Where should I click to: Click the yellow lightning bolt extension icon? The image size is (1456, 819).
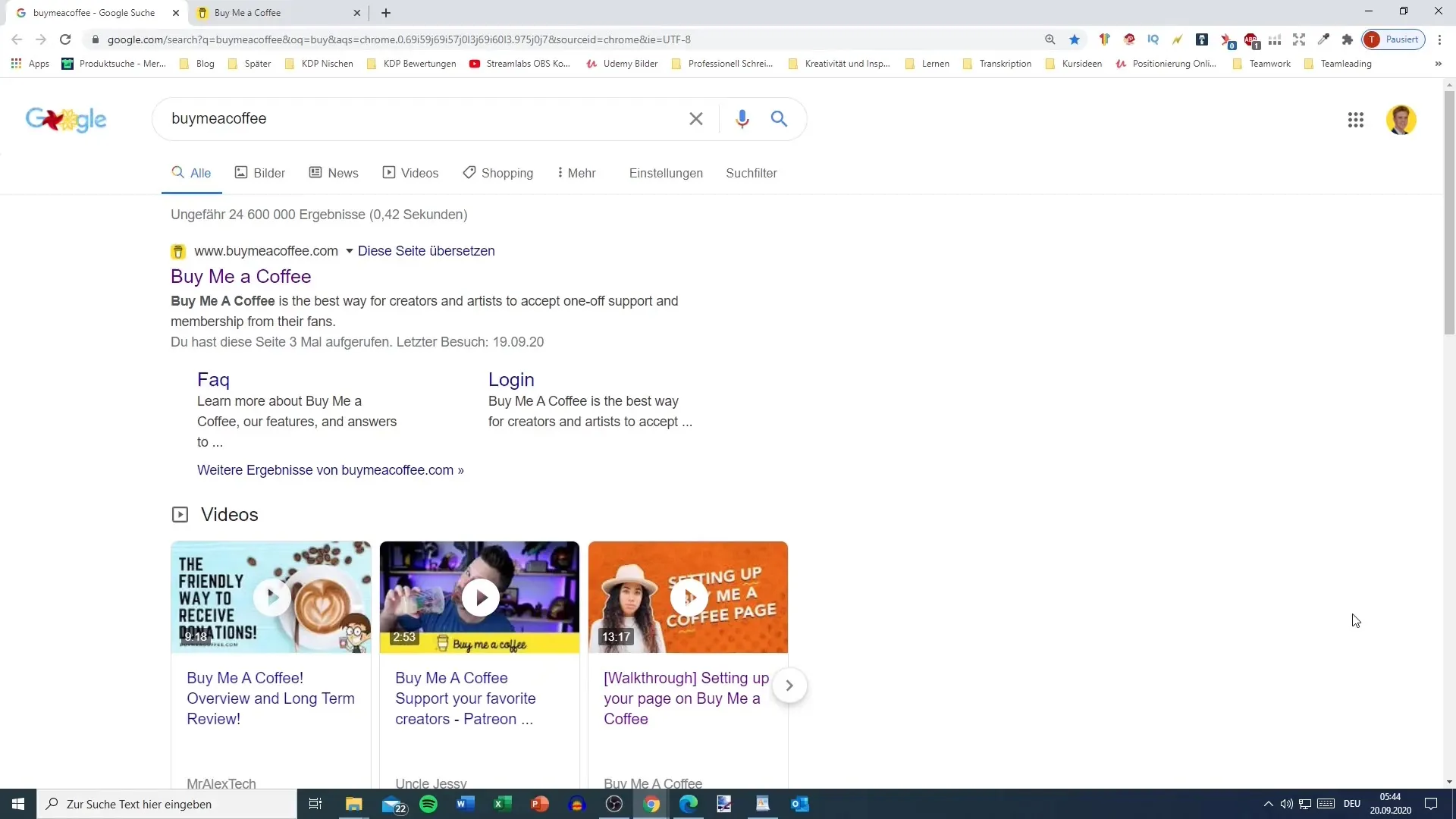1178,39
